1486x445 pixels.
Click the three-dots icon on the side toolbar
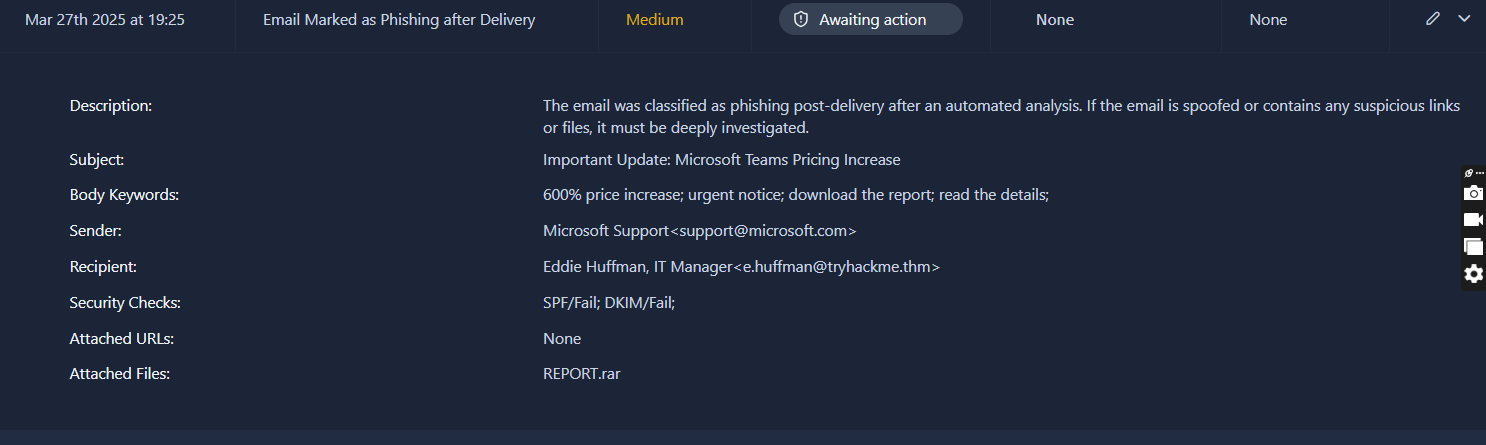pos(1480,173)
